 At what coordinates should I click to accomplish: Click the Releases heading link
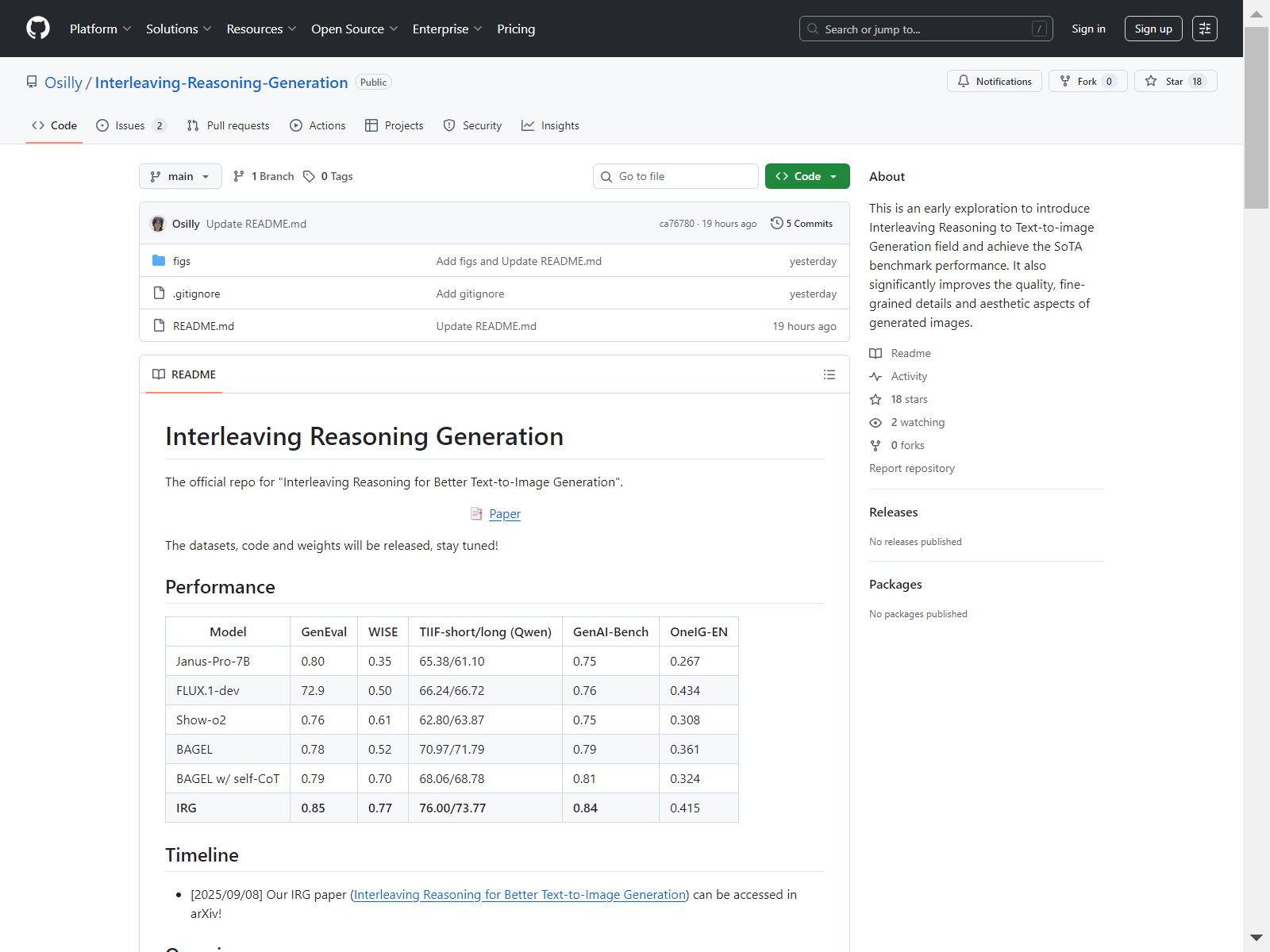coord(894,512)
